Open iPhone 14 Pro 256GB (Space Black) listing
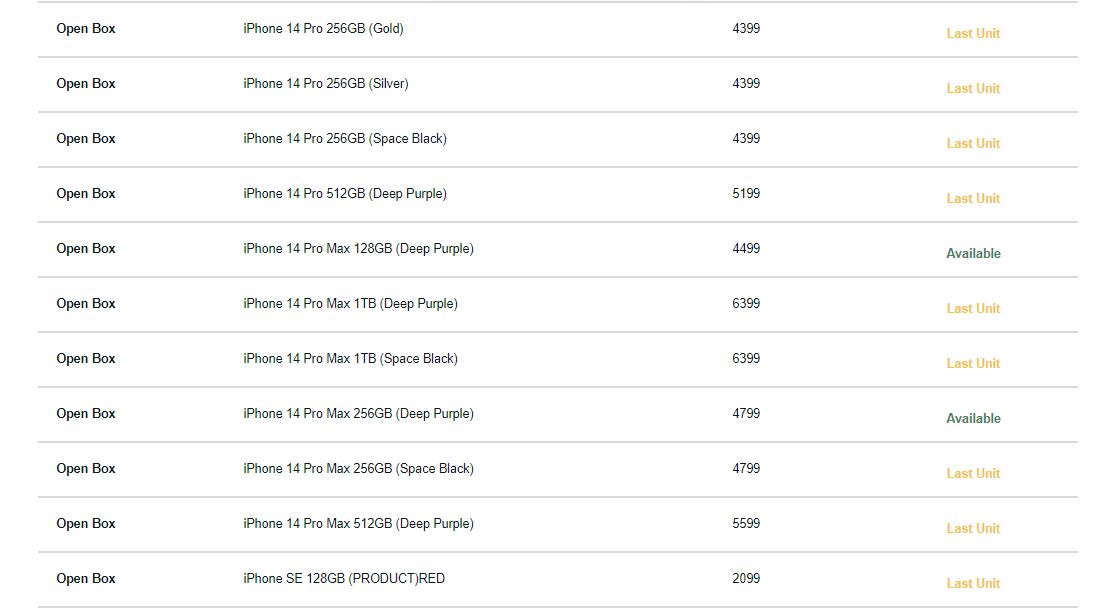Image resolution: width=1106 pixels, height=610 pixels. (345, 139)
